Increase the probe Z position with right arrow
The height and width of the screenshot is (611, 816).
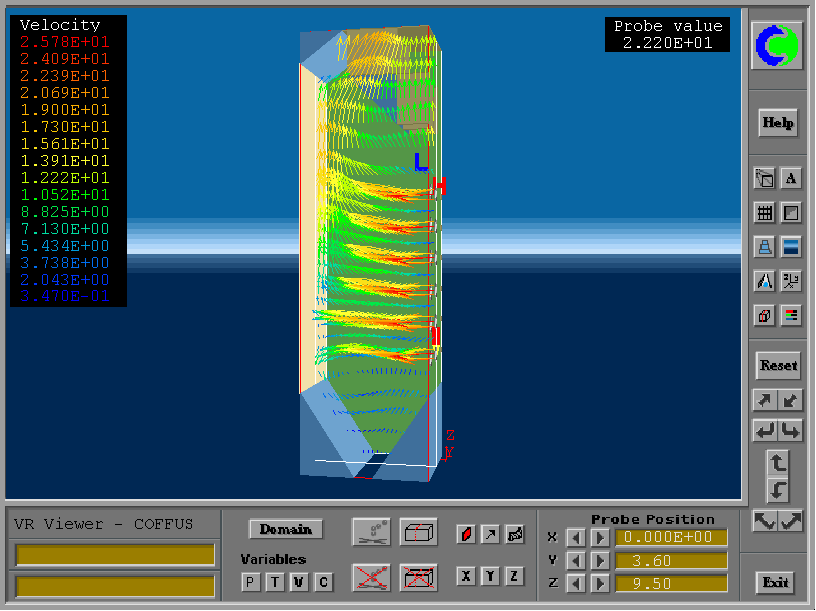pyautogui.click(x=599, y=584)
